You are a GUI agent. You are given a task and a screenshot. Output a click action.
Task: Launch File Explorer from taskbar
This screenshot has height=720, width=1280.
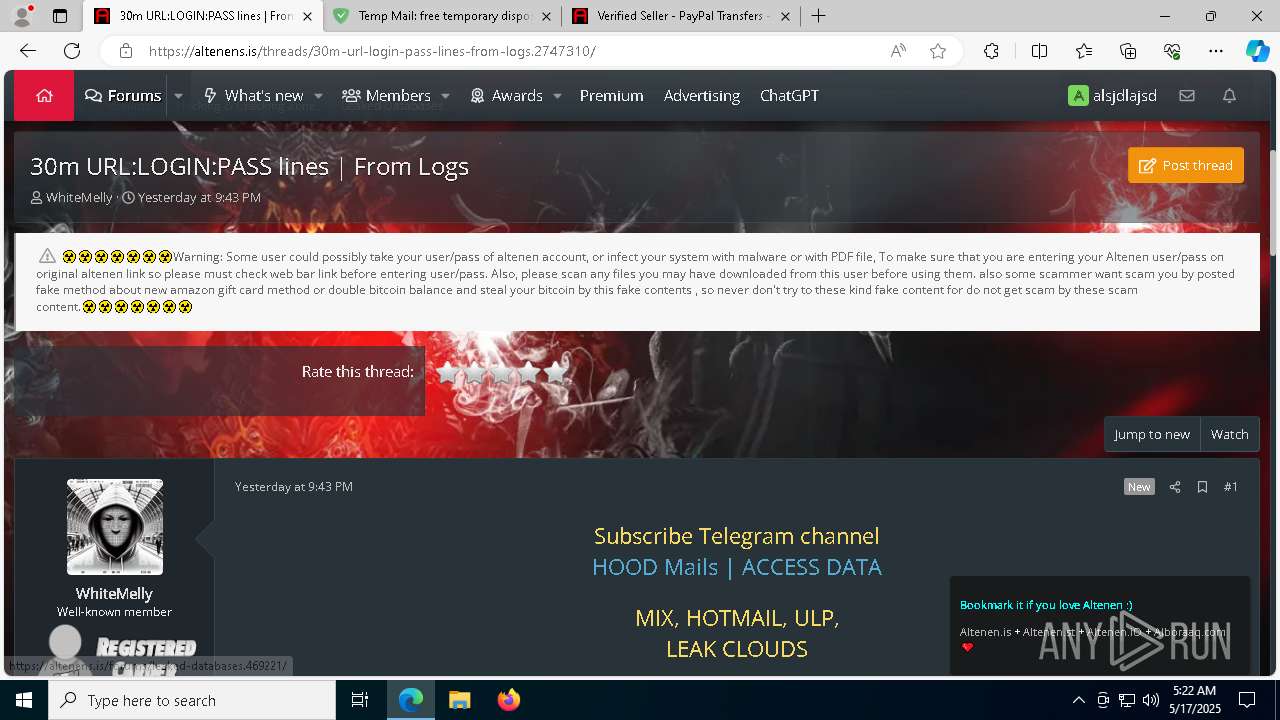click(459, 700)
